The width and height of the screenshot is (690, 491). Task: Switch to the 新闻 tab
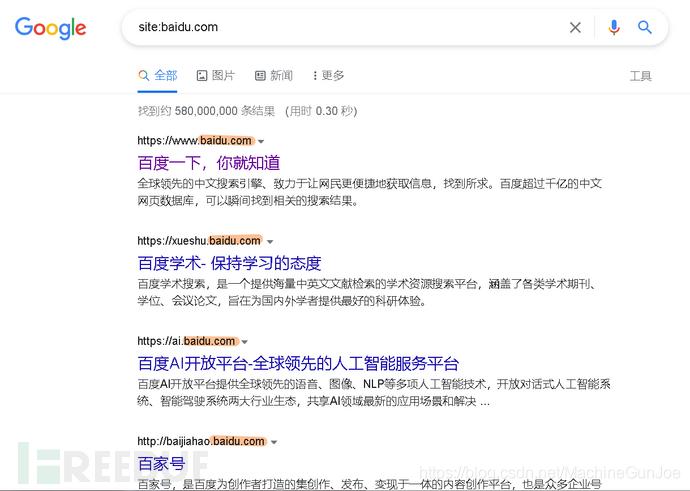click(x=274, y=76)
